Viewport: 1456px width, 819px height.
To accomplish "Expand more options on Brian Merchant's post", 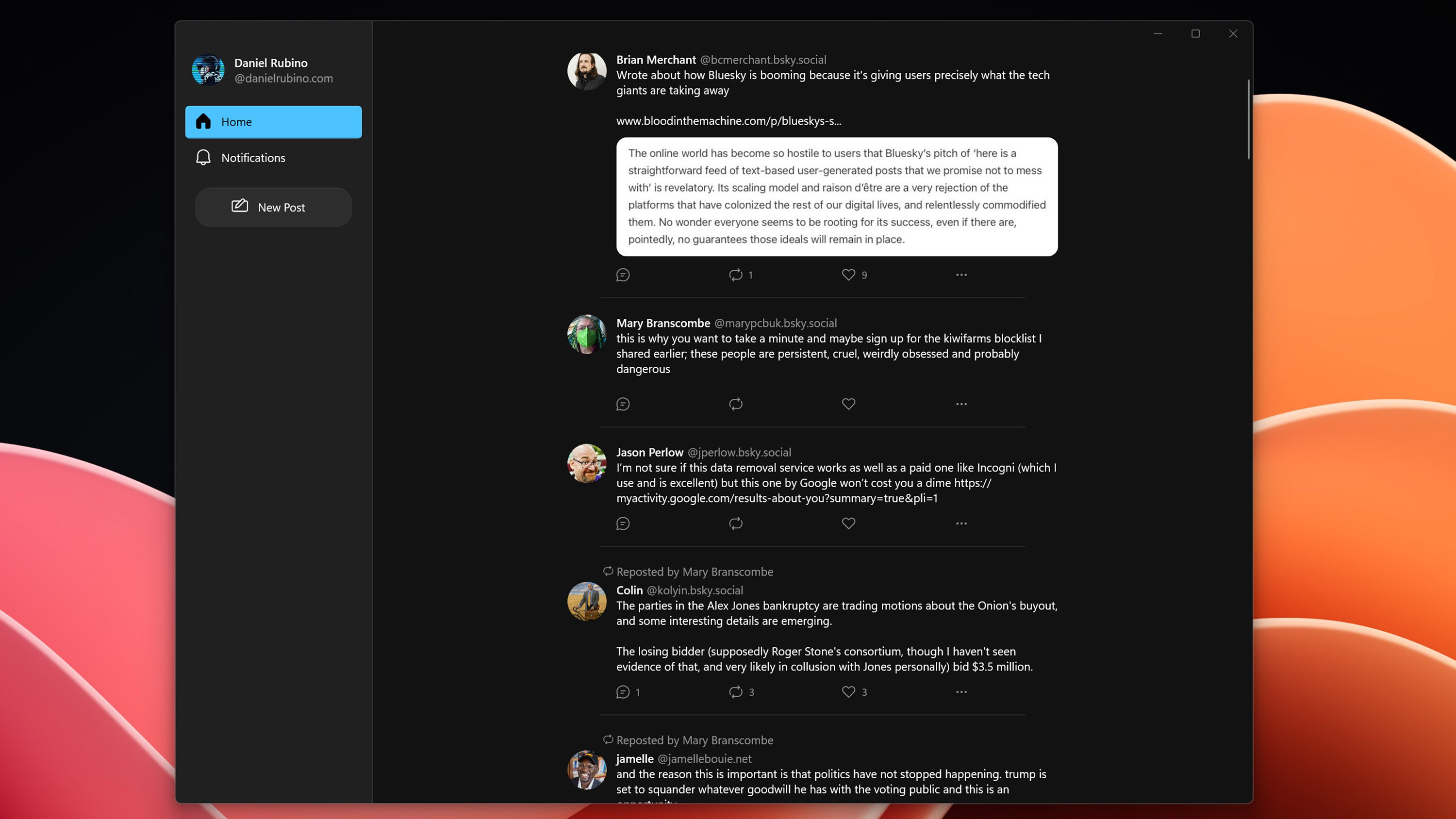I will point(961,273).
